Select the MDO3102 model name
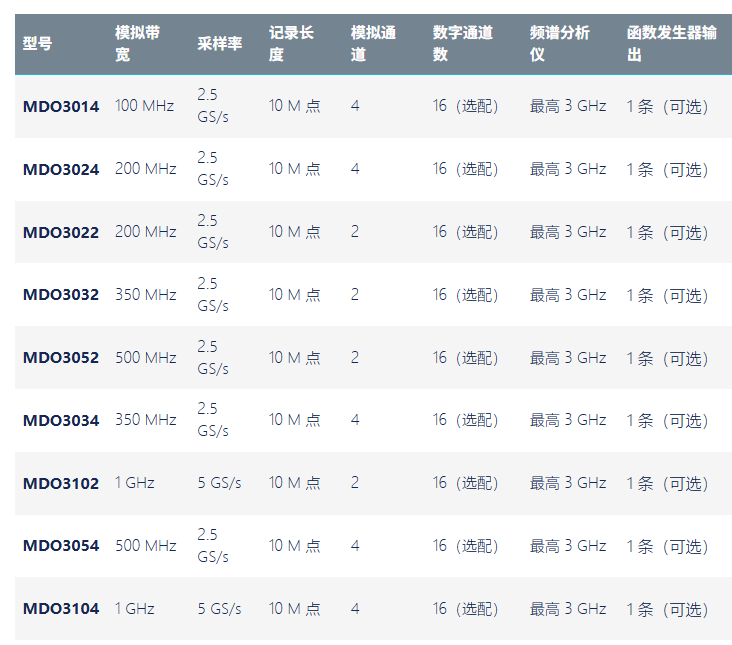Screen dimensions: 732x645 point(61,484)
